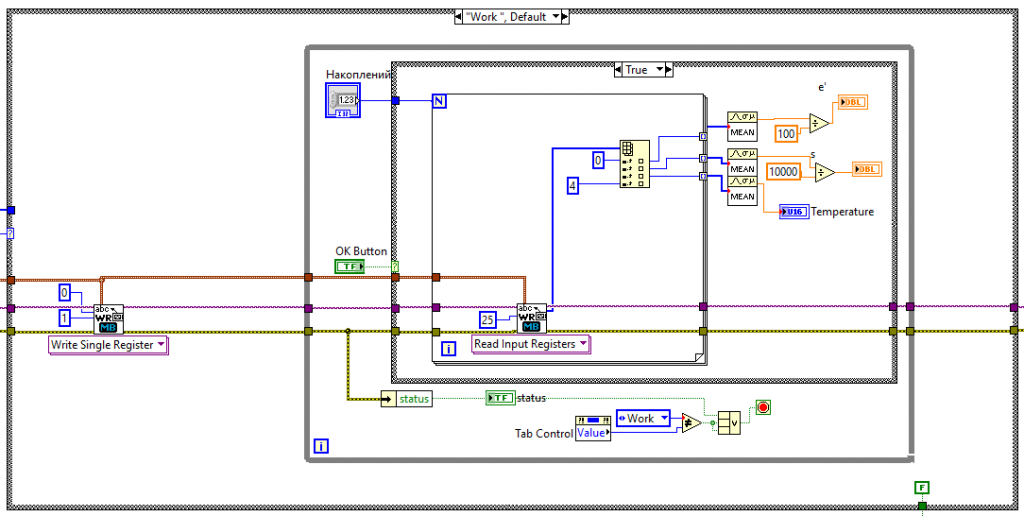Click the numeric constant 10000
The width and height of the screenshot is (1024, 516).
tap(782, 172)
